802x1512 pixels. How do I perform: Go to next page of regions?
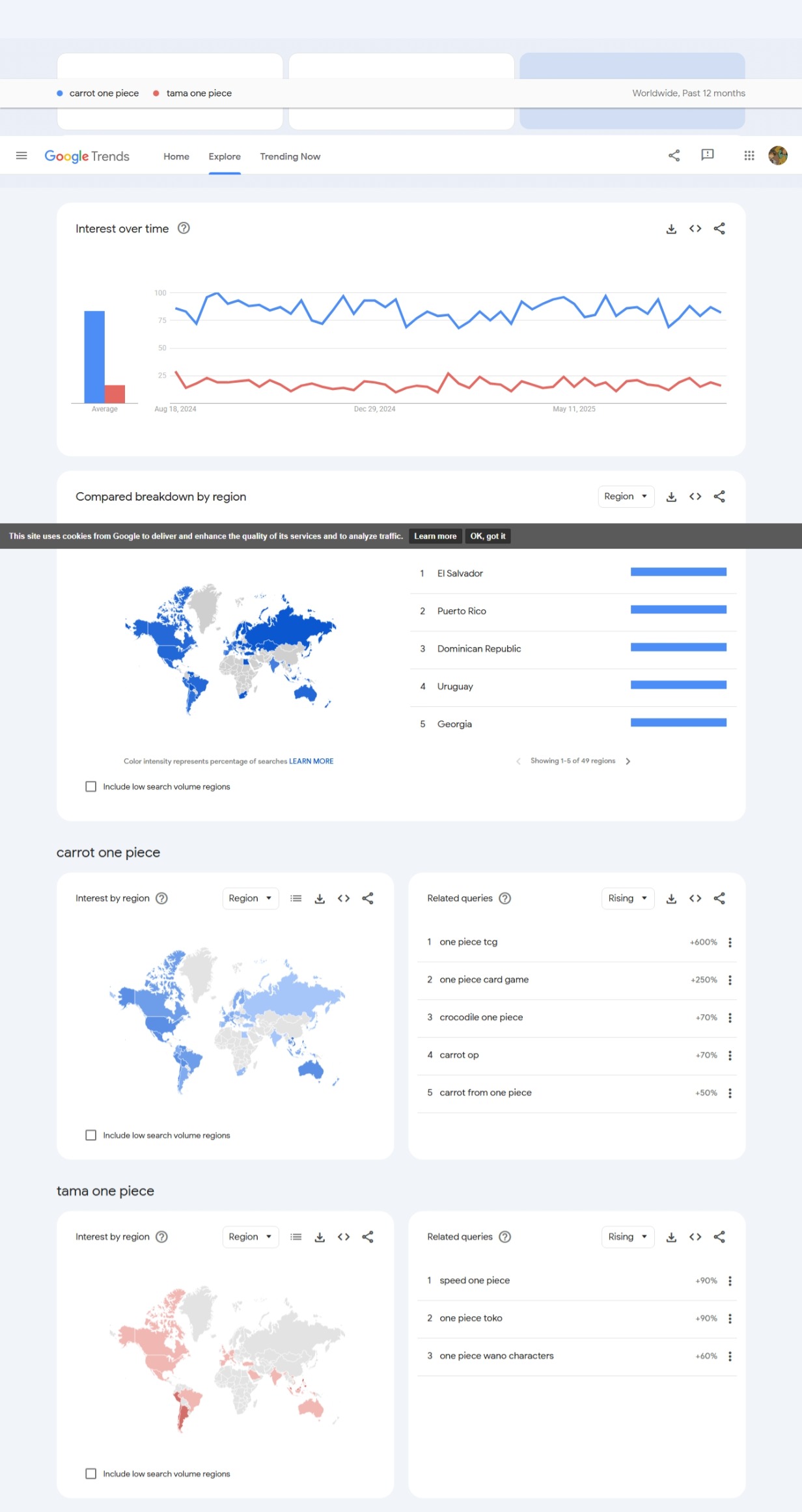[628, 761]
